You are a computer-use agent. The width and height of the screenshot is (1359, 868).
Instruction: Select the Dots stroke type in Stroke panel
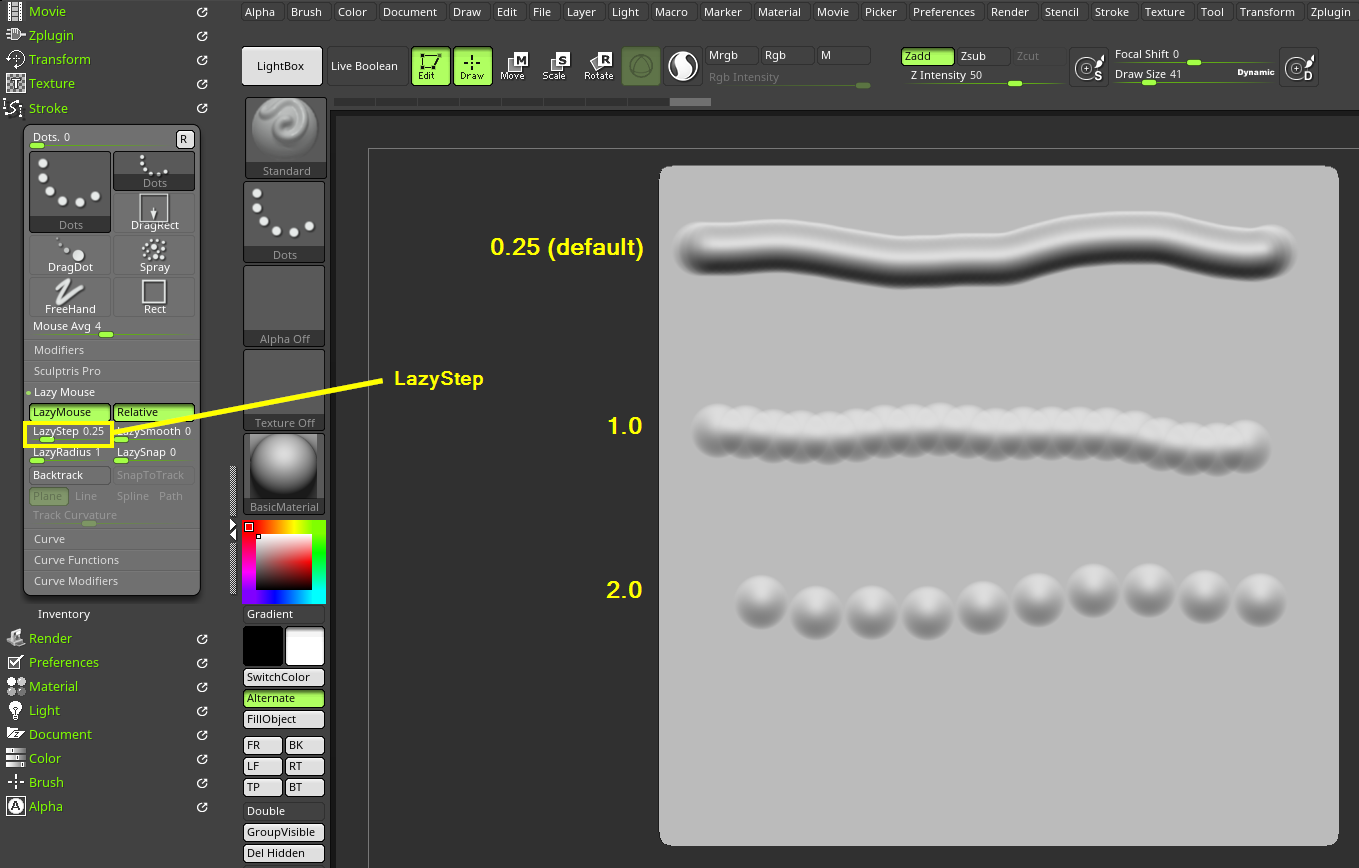tap(70, 192)
